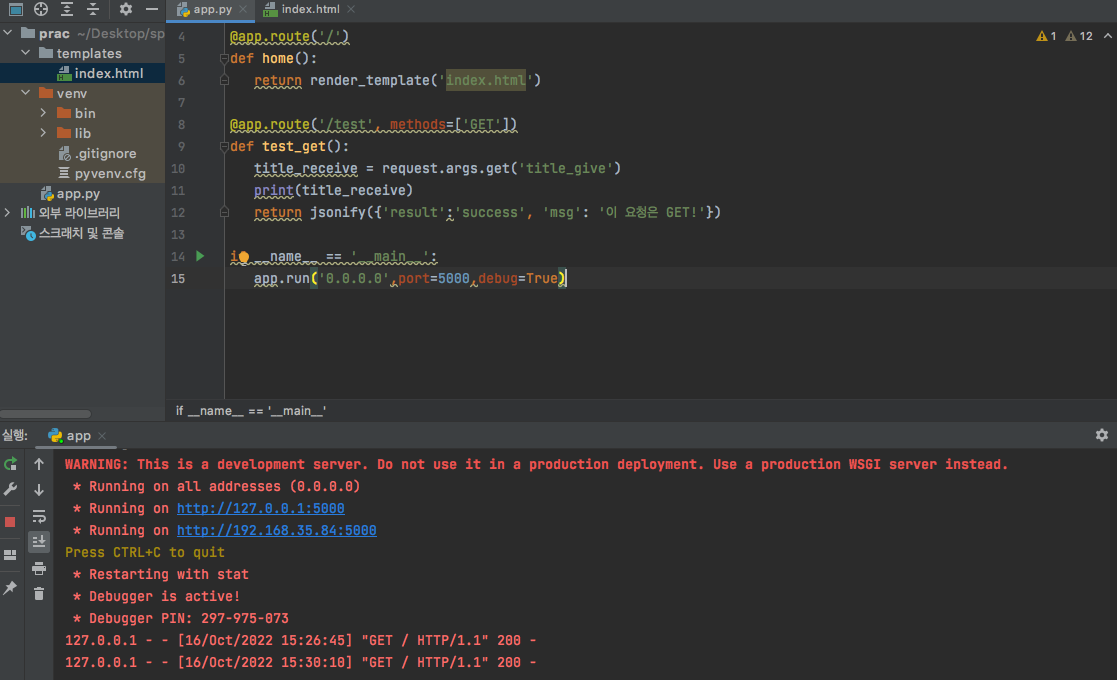Collapse the templates folder
Viewport: 1117px width, 680px height.
(x=26, y=53)
